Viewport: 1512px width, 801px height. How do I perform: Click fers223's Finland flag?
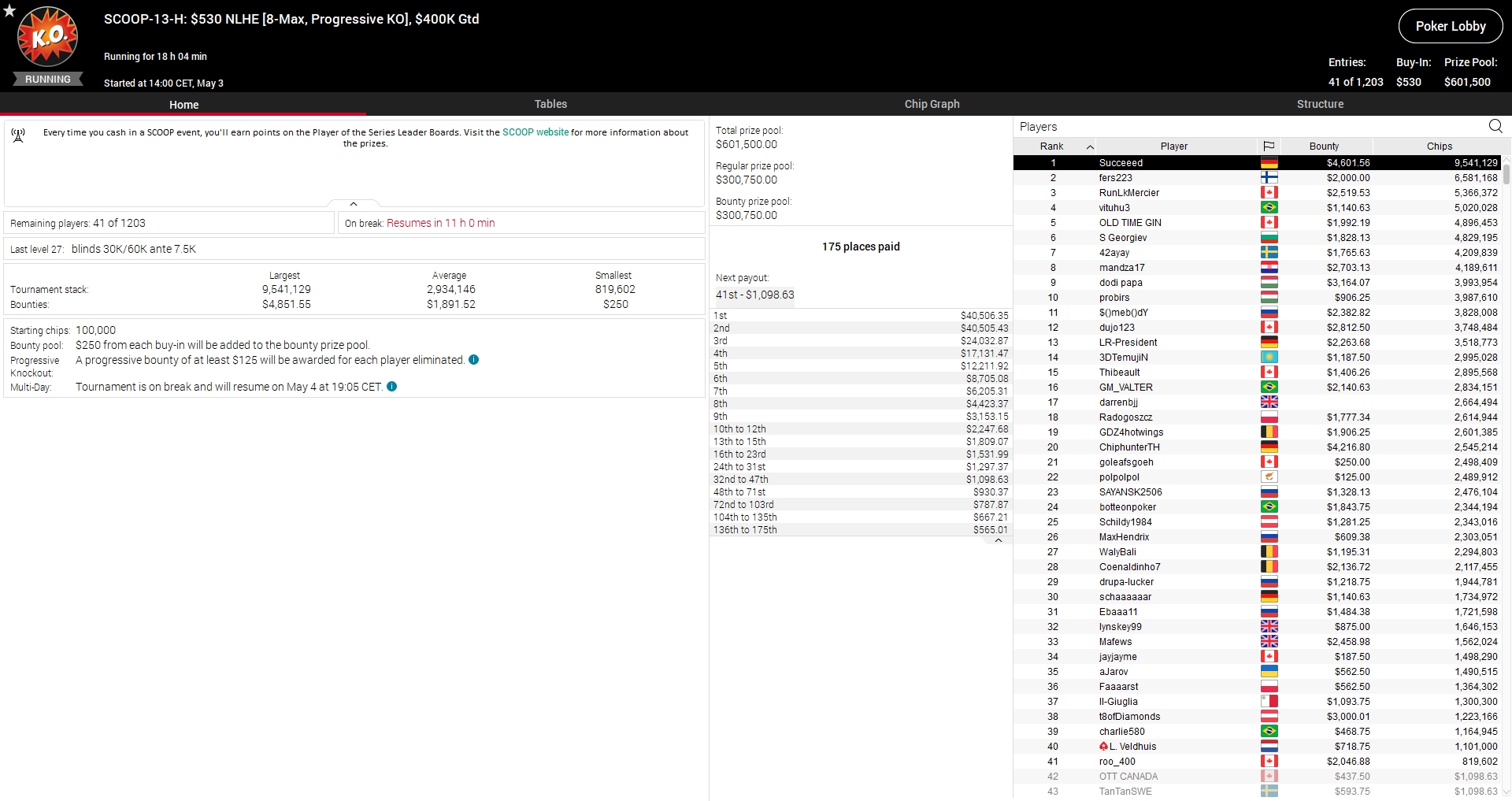pyautogui.click(x=1269, y=178)
